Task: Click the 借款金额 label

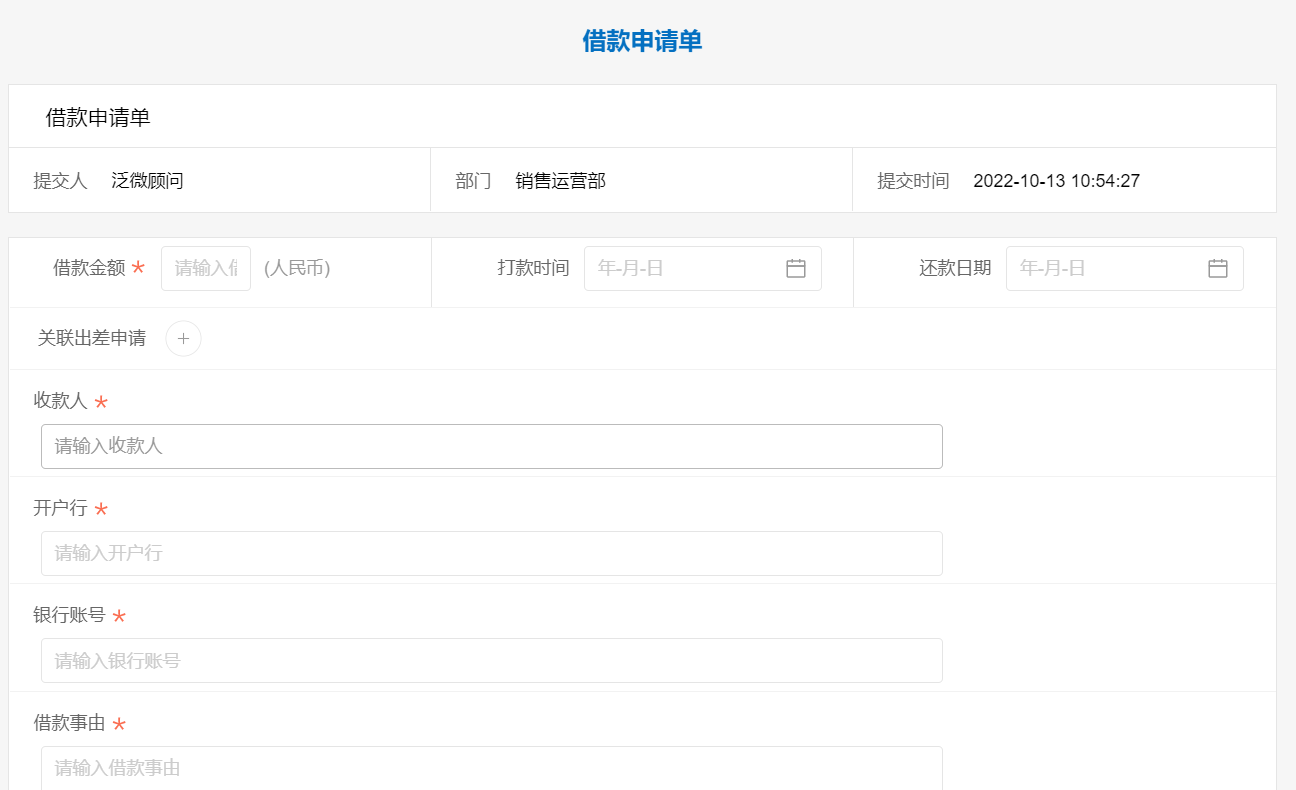Action: click(x=89, y=268)
